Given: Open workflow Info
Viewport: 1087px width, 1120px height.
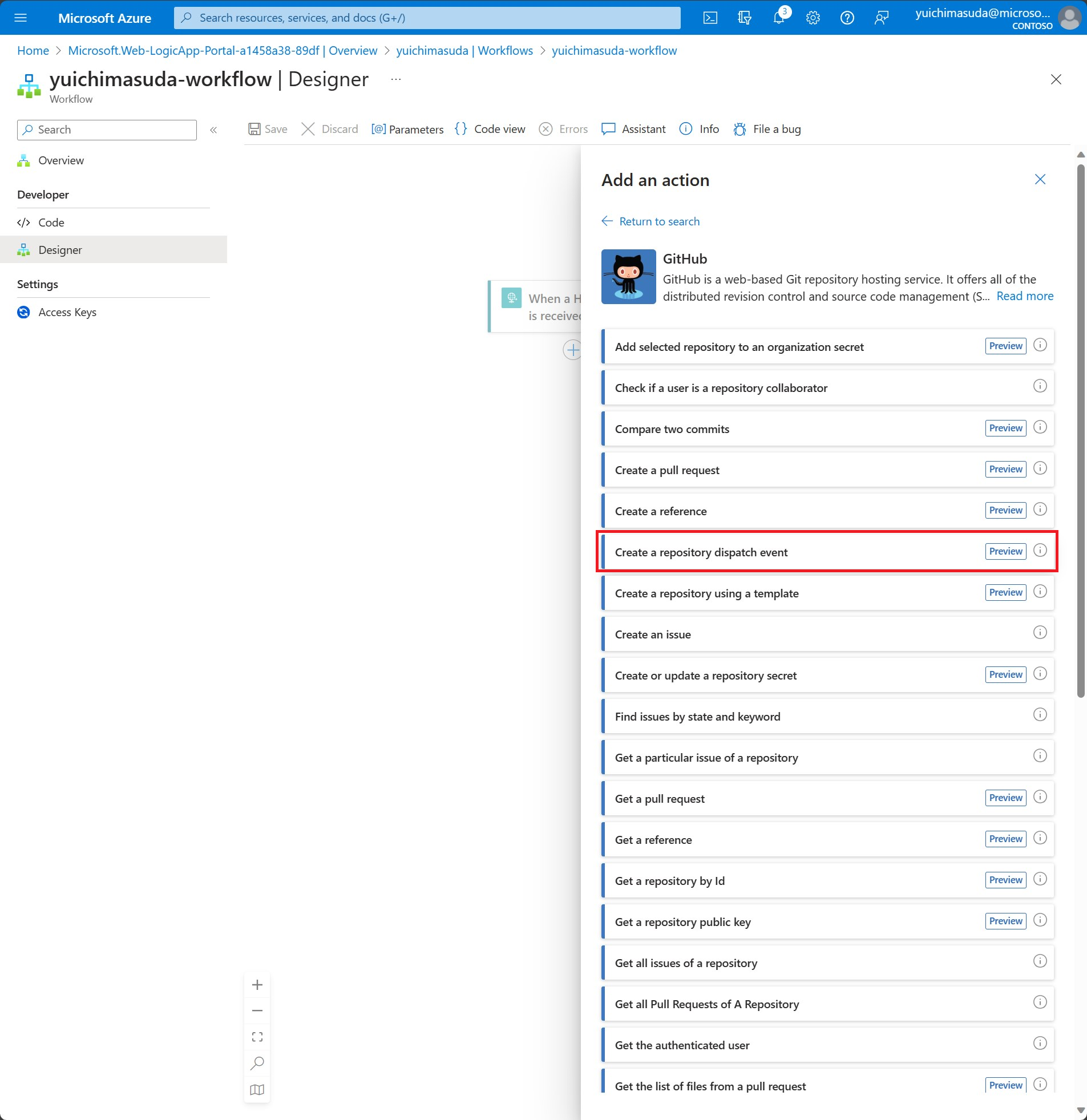Looking at the screenshot, I should pos(699,129).
